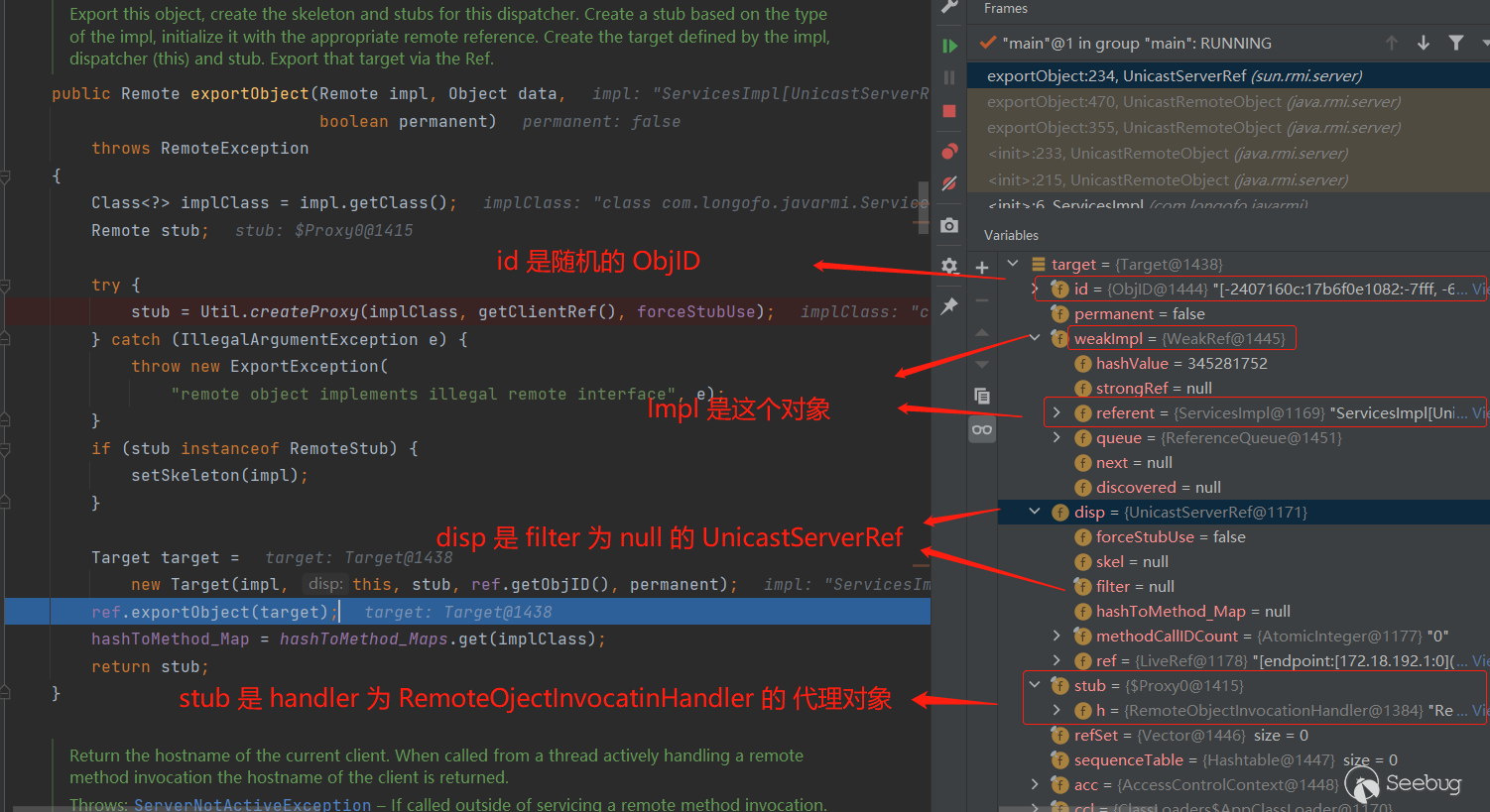The image size is (1490, 812).
Task: Open the Frames panel header
Action: (1005, 8)
